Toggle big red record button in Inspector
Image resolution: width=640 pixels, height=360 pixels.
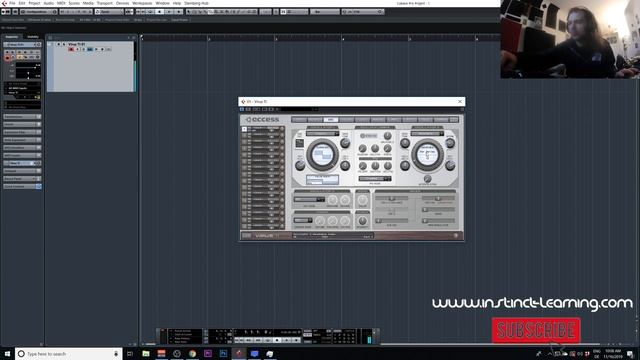pos(7,58)
